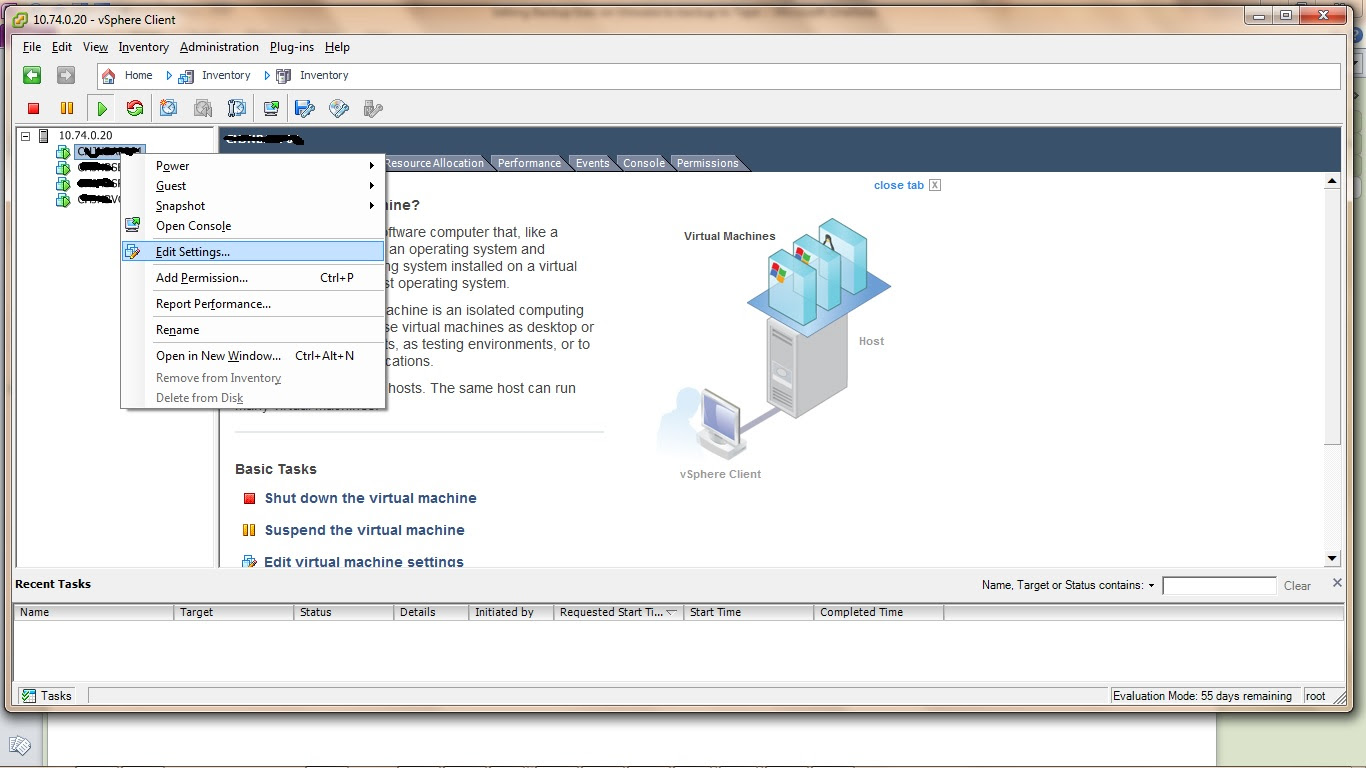Choose Edit Settings... from the context menu

tap(252, 252)
